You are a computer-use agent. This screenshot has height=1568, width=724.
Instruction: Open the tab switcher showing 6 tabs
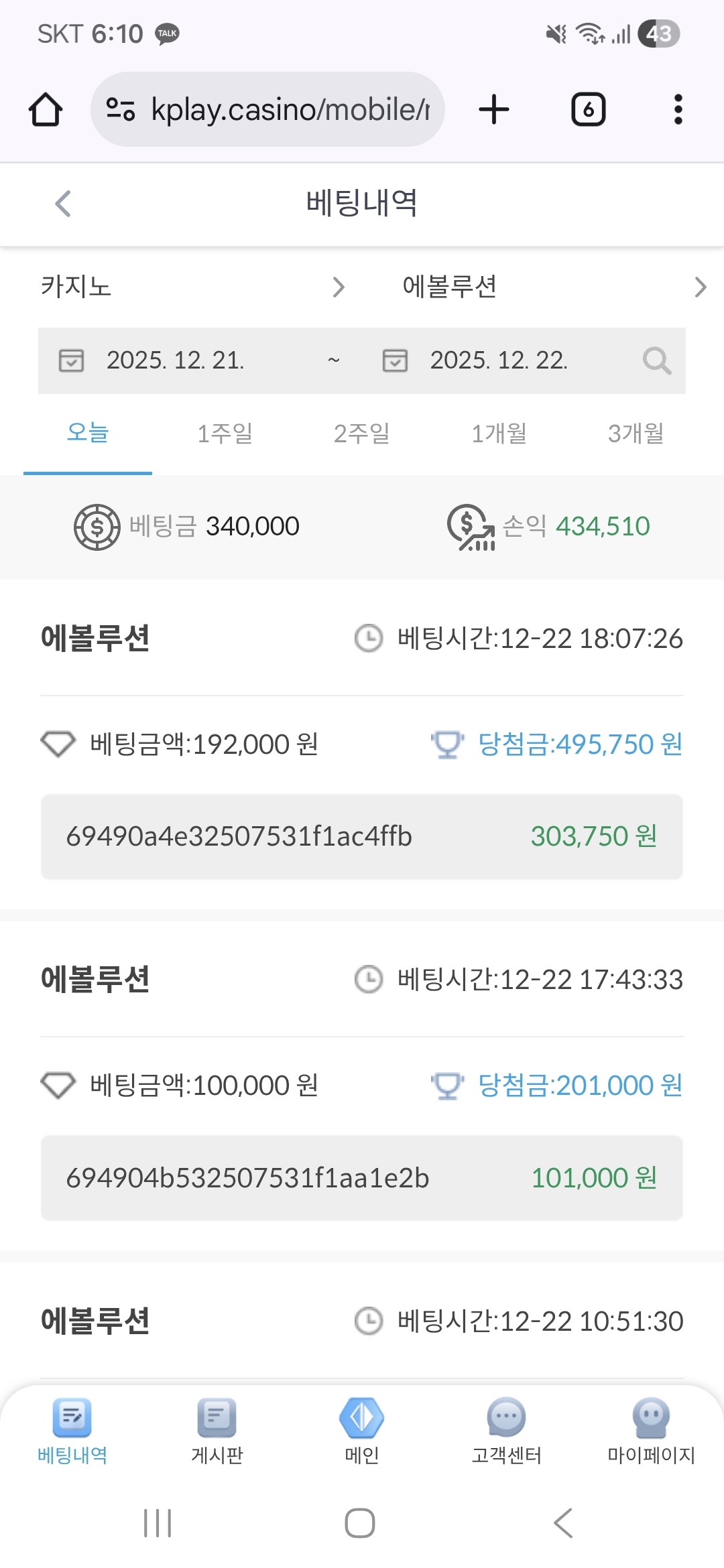click(x=588, y=110)
